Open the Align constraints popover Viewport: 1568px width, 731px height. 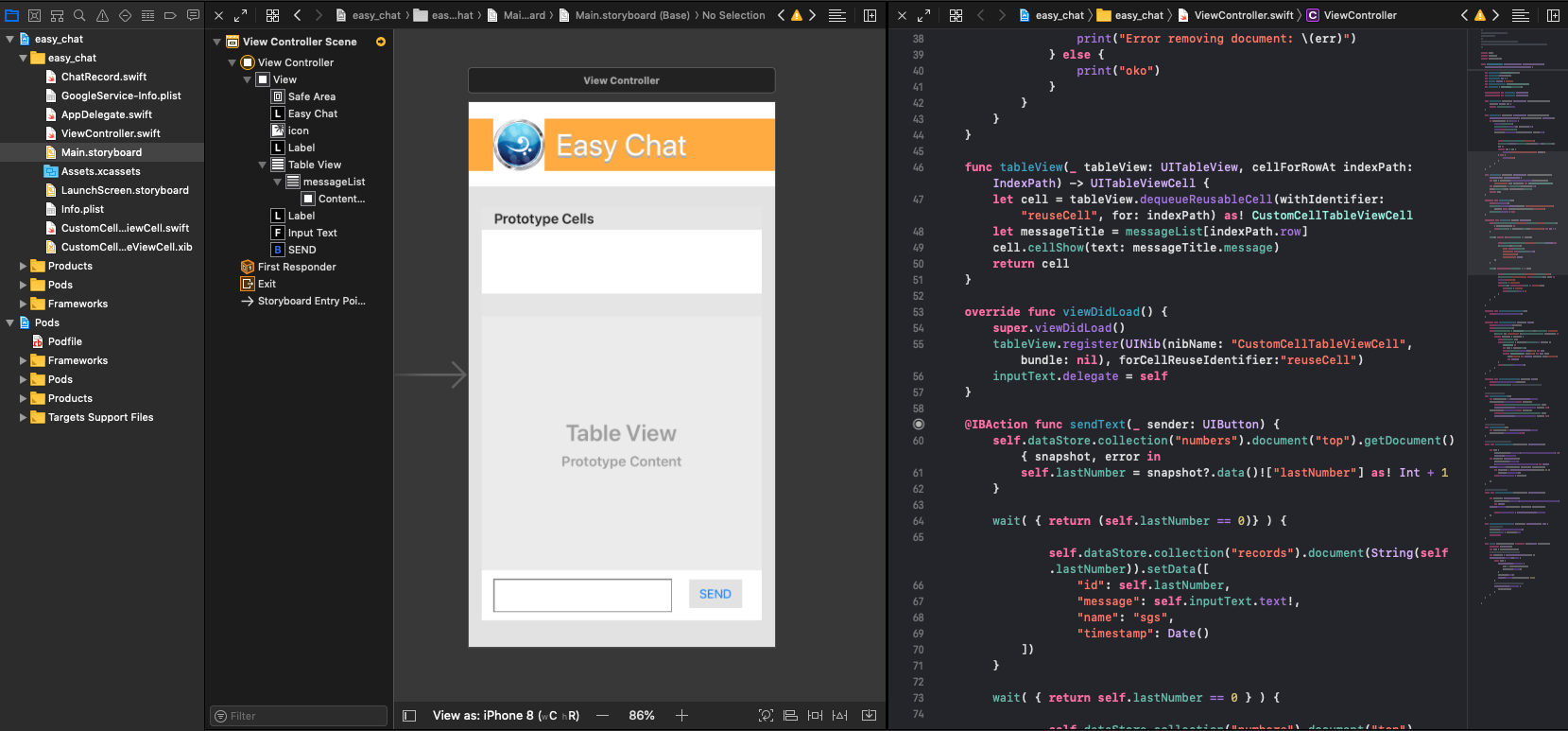(790, 716)
